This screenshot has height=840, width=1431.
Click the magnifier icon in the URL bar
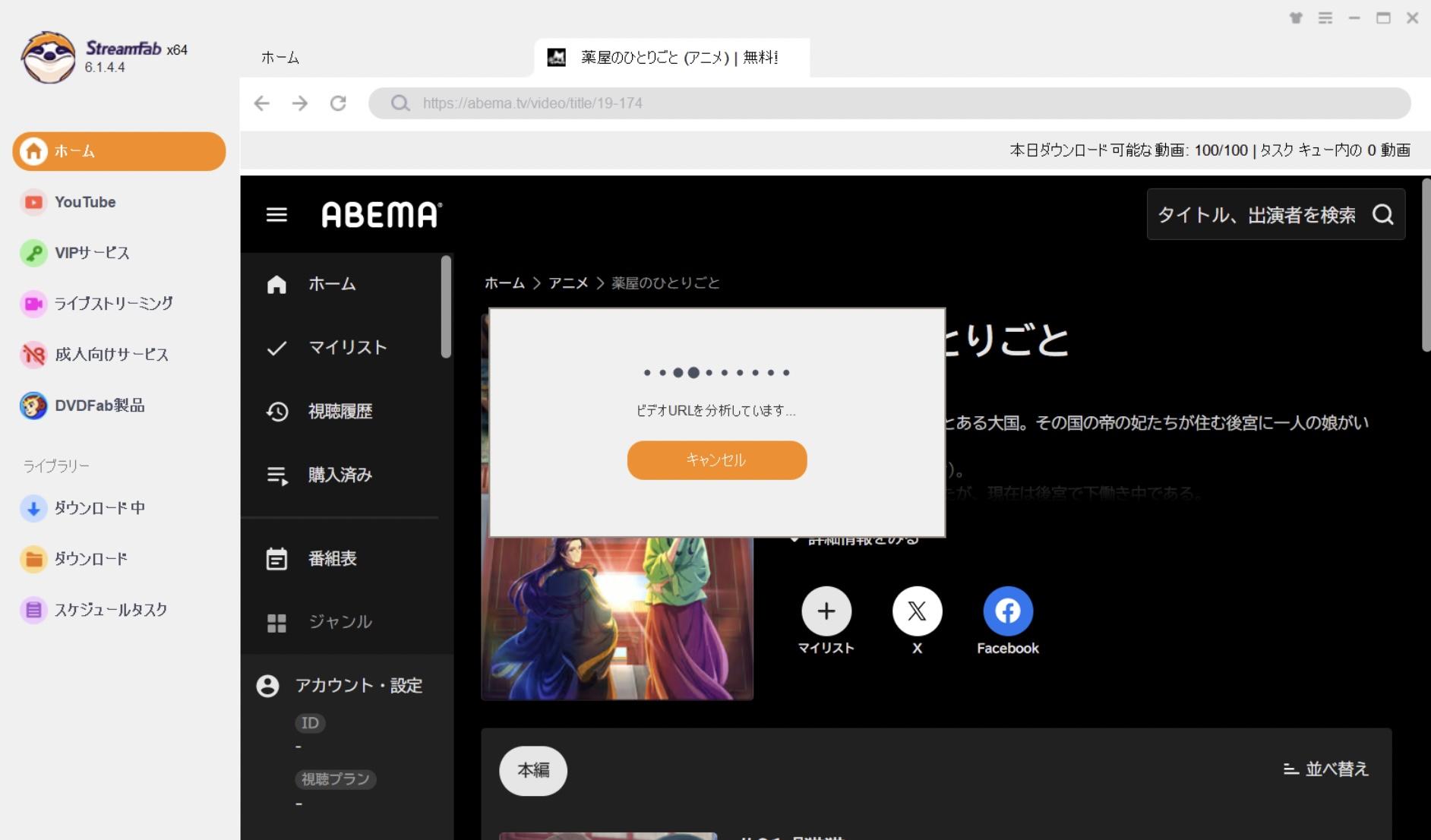tap(400, 103)
